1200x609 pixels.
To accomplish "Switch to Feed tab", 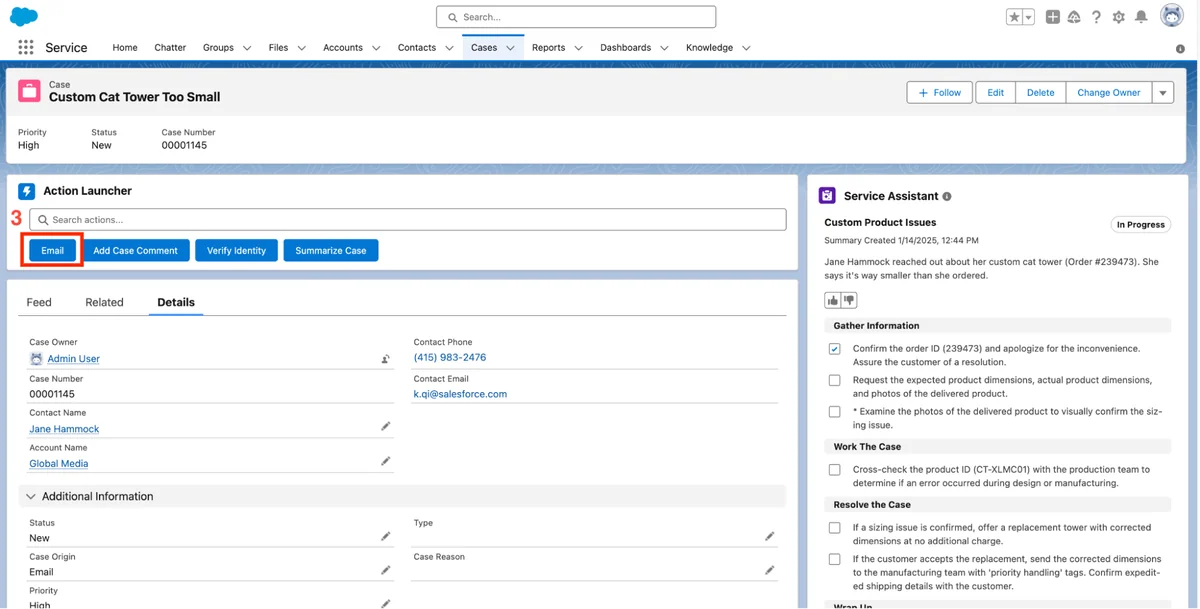I will click(x=39, y=302).
